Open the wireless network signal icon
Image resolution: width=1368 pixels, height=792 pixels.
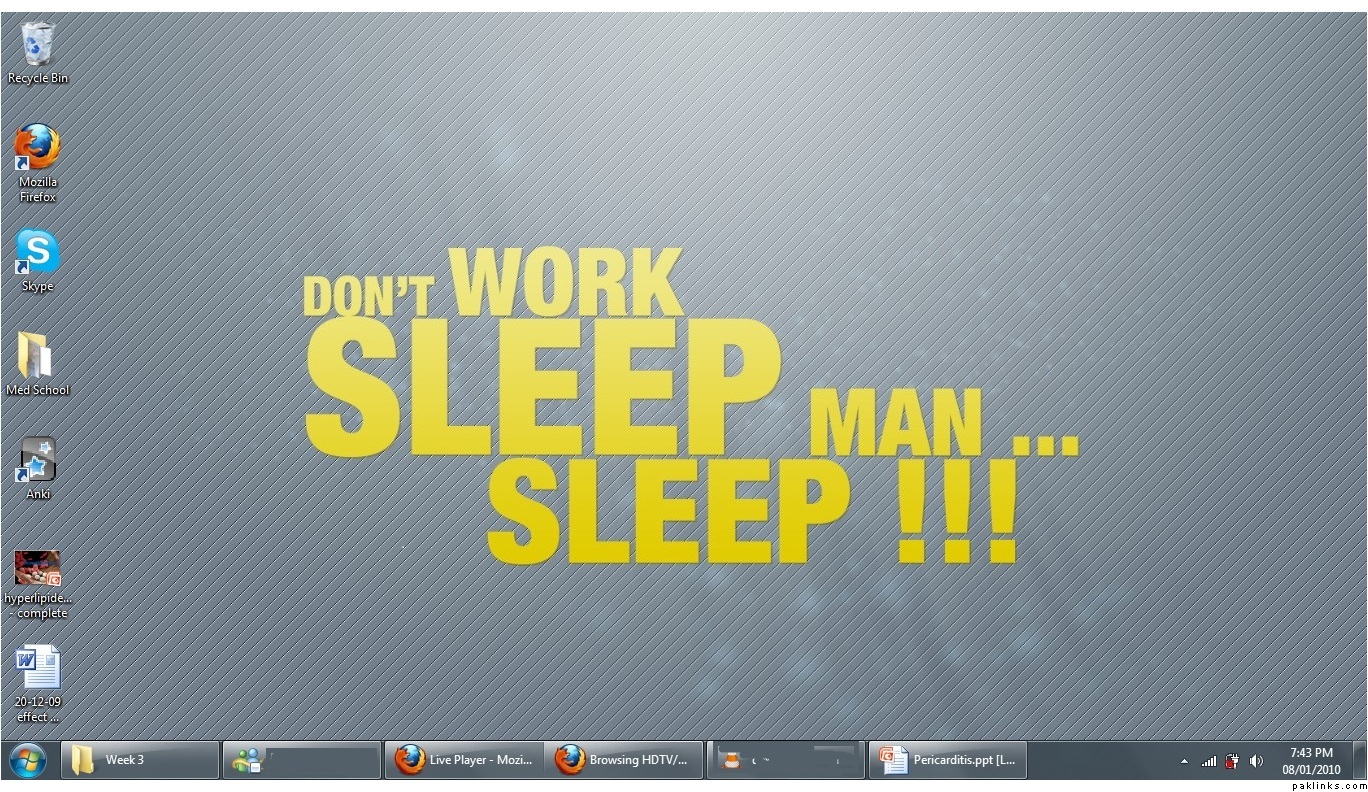1209,761
